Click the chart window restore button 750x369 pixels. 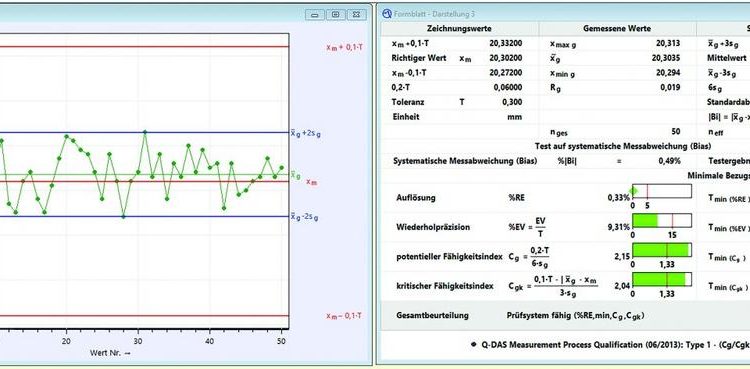[x=336, y=15]
